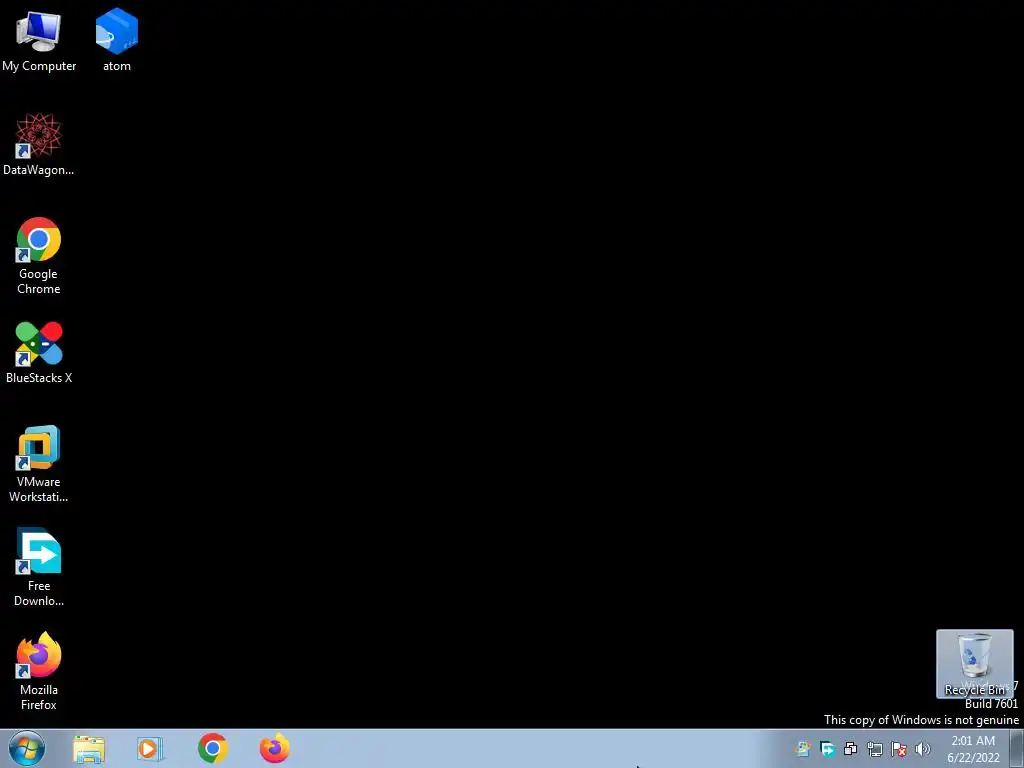Click the overlapping windows tray icon
This screenshot has width=1024, height=768.
pos(851,749)
